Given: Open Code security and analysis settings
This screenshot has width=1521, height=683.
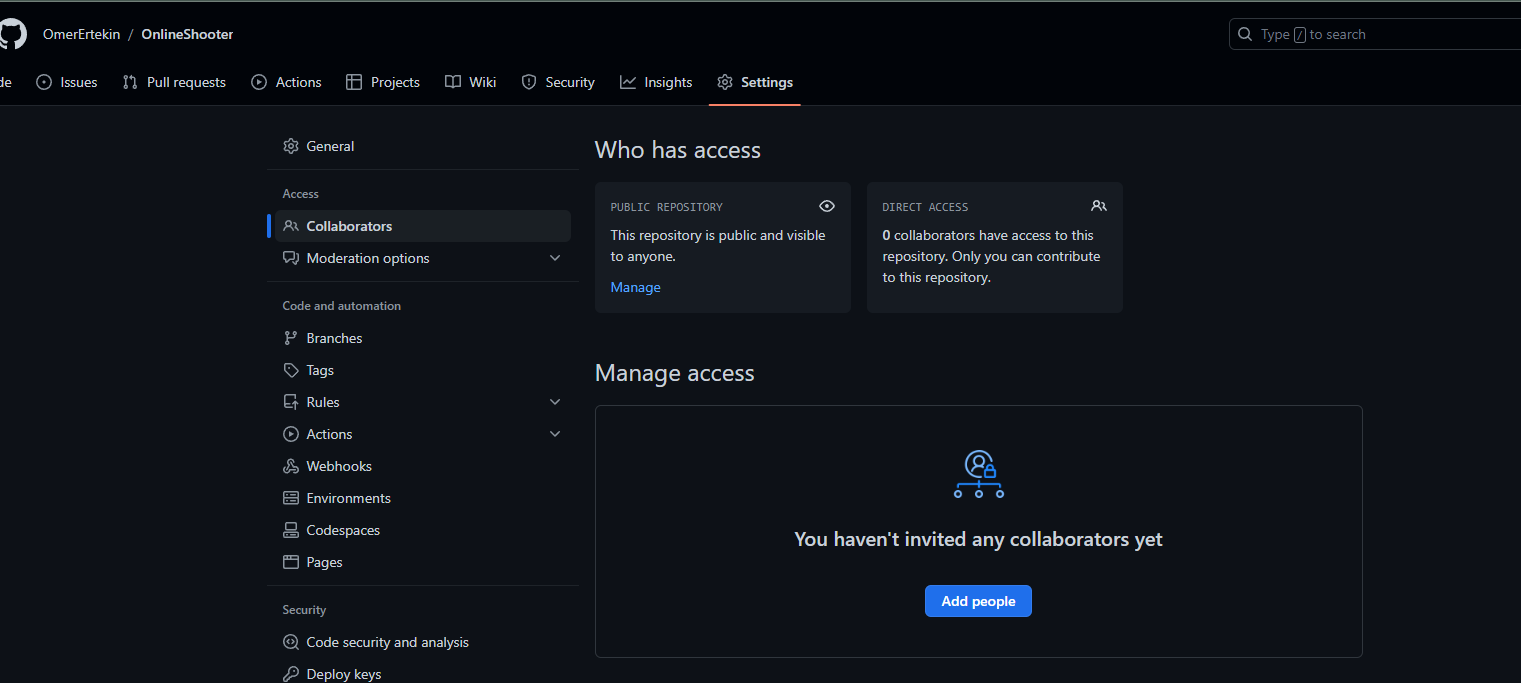Looking at the screenshot, I should coord(387,642).
